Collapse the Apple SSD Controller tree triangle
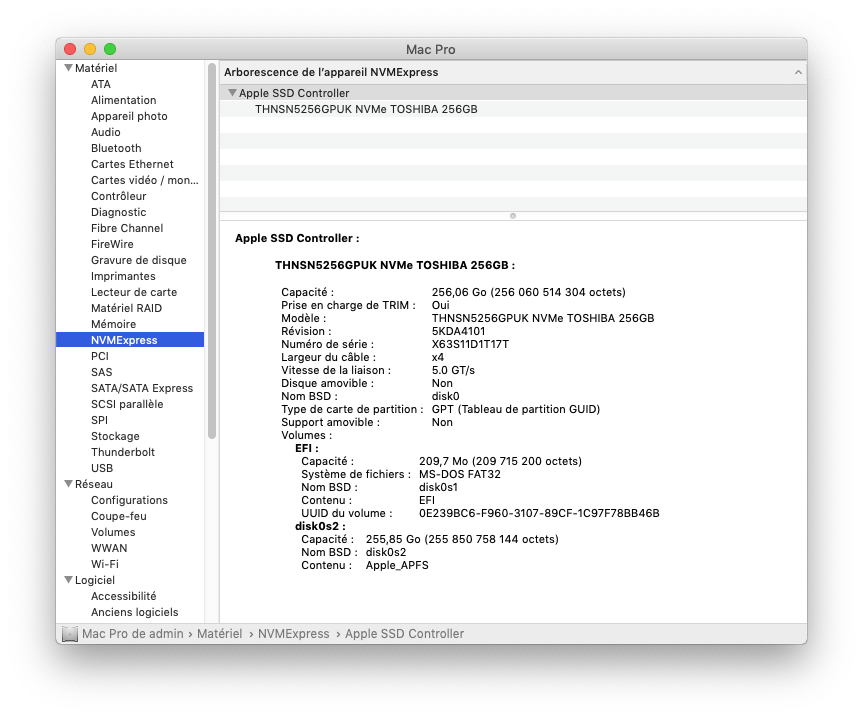 point(232,93)
